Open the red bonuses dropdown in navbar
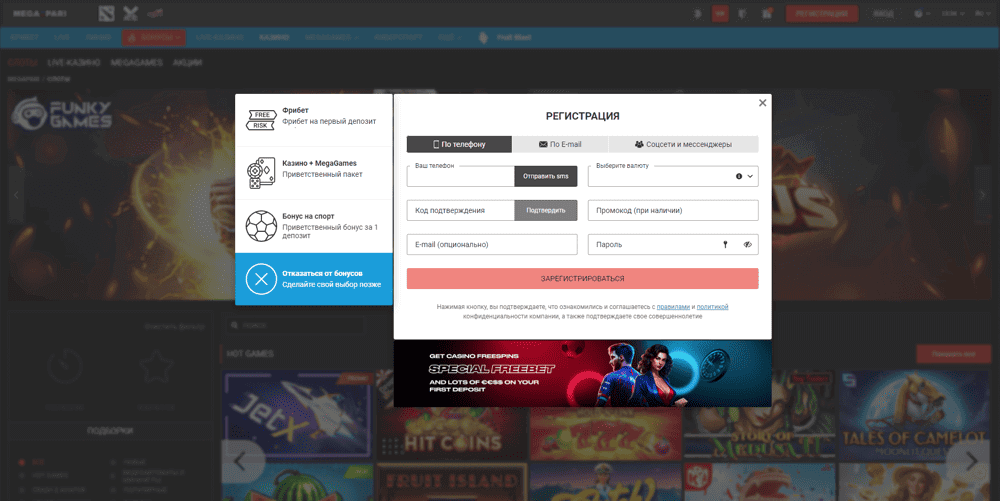Viewport: 1000px width, 501px height. [x=154, y=38]
